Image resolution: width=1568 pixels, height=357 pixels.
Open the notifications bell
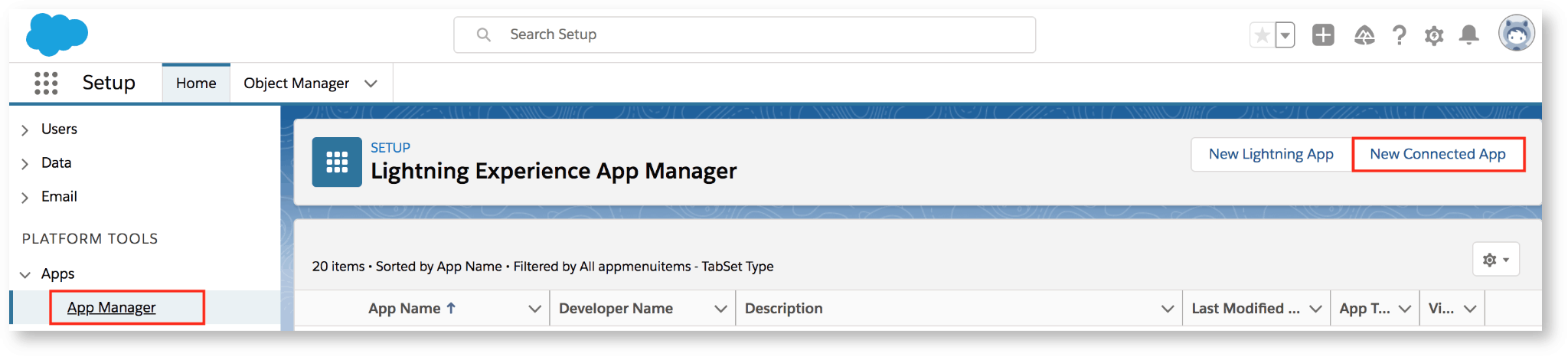point(1468,34)
